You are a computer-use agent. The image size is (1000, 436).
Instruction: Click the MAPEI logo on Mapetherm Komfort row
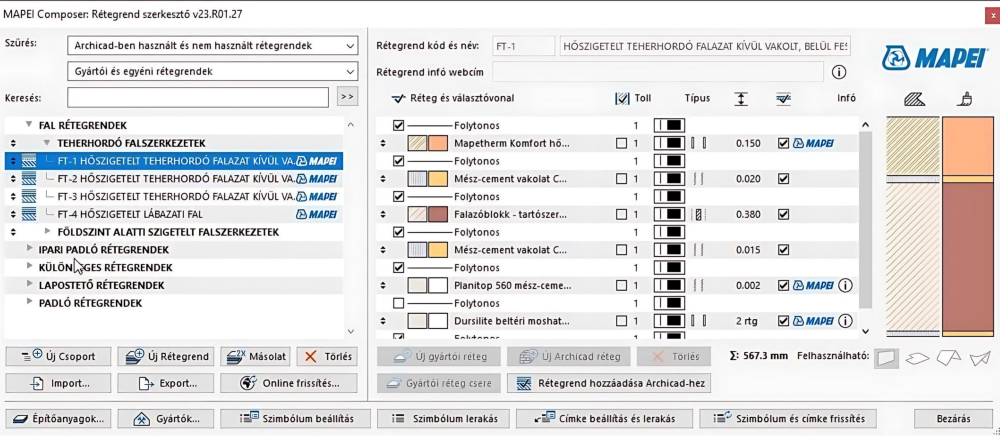coord(814,143)
